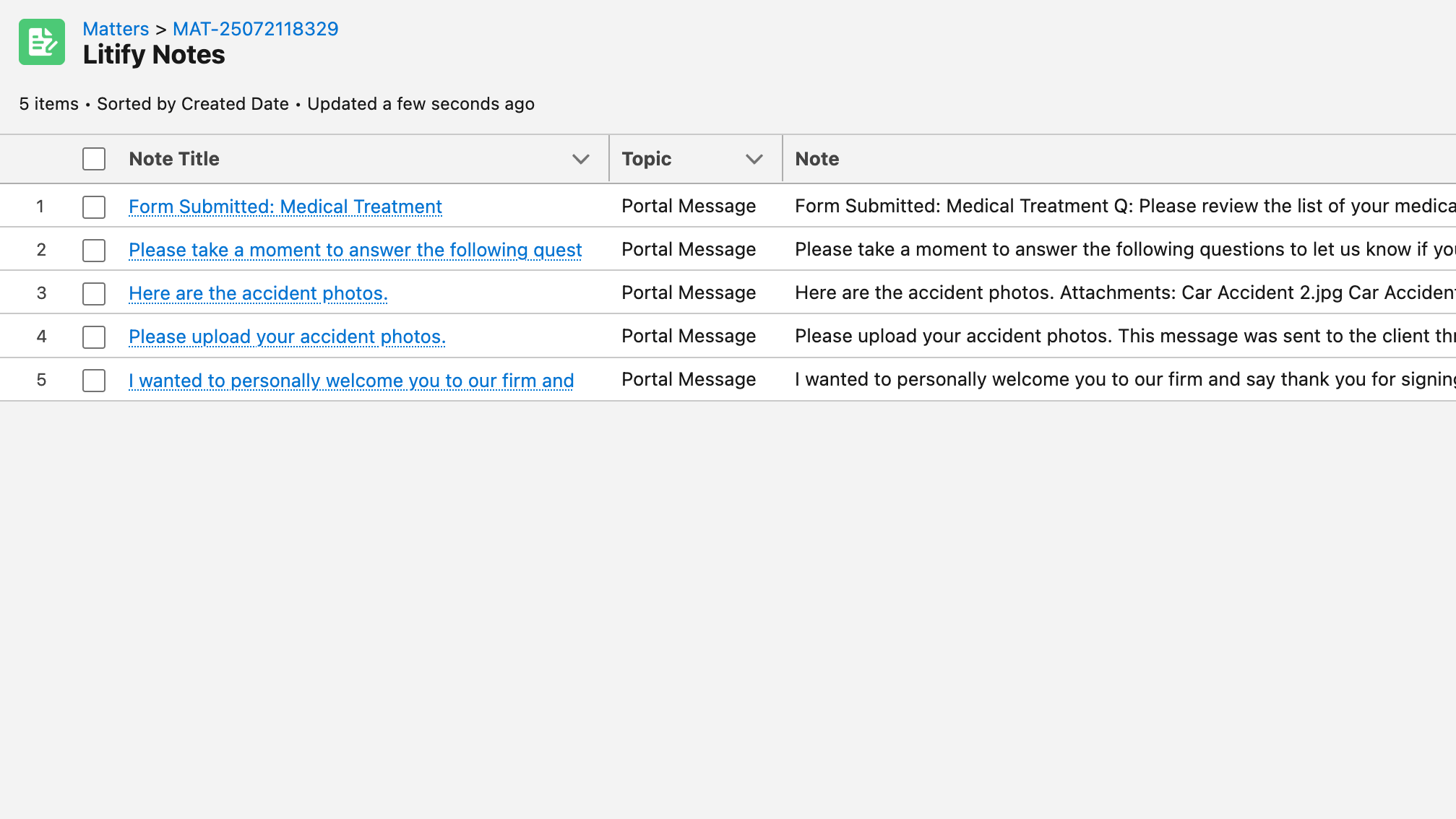Screen dimensions: 1456x819
Task: Sort by the Topic column header
Action: coord(646,158)
